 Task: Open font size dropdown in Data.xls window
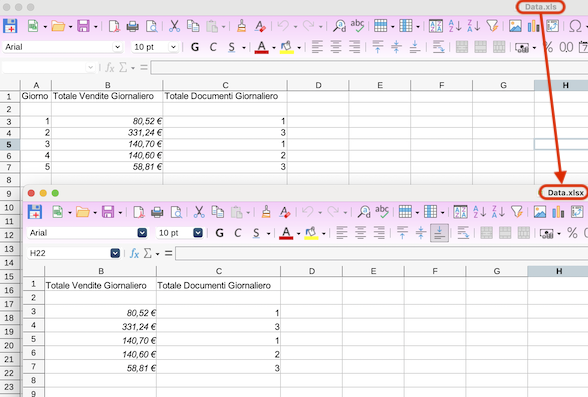pyautogui.click(x=173, y=47)
